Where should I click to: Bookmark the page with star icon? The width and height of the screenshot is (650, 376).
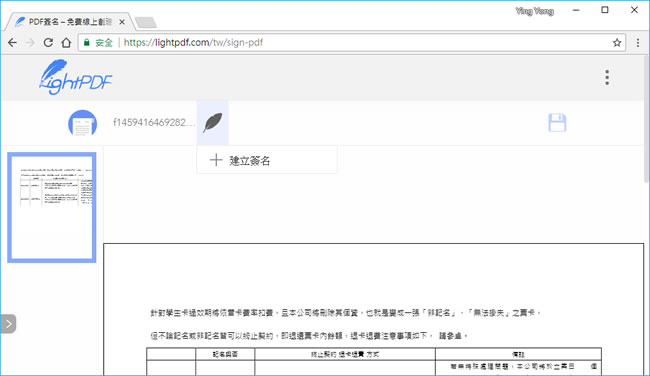click(617, 43)
